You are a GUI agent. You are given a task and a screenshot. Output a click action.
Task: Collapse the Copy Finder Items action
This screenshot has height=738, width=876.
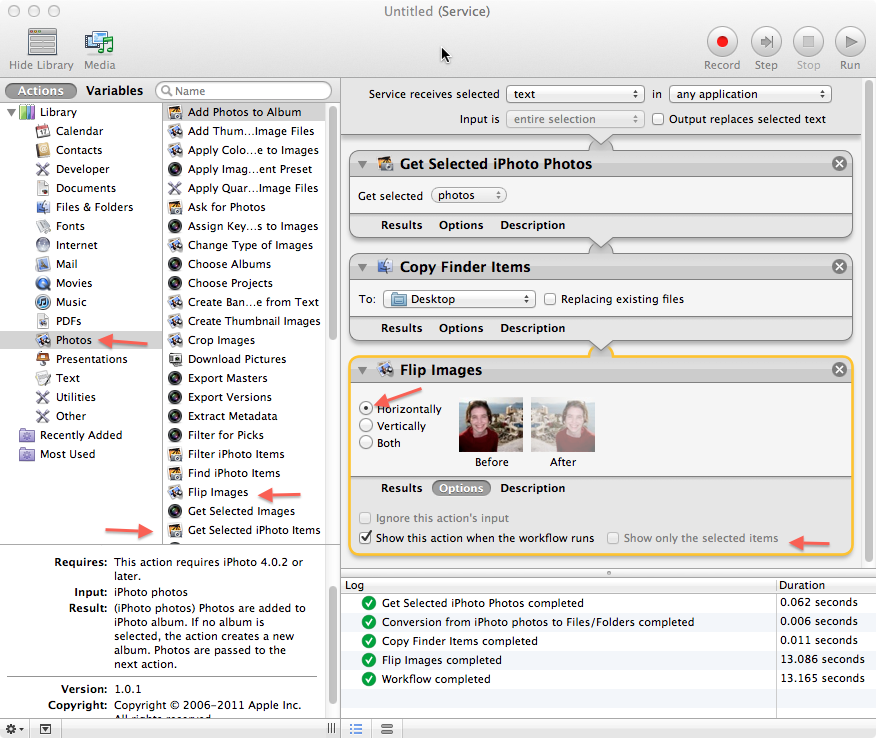point(362,267)
